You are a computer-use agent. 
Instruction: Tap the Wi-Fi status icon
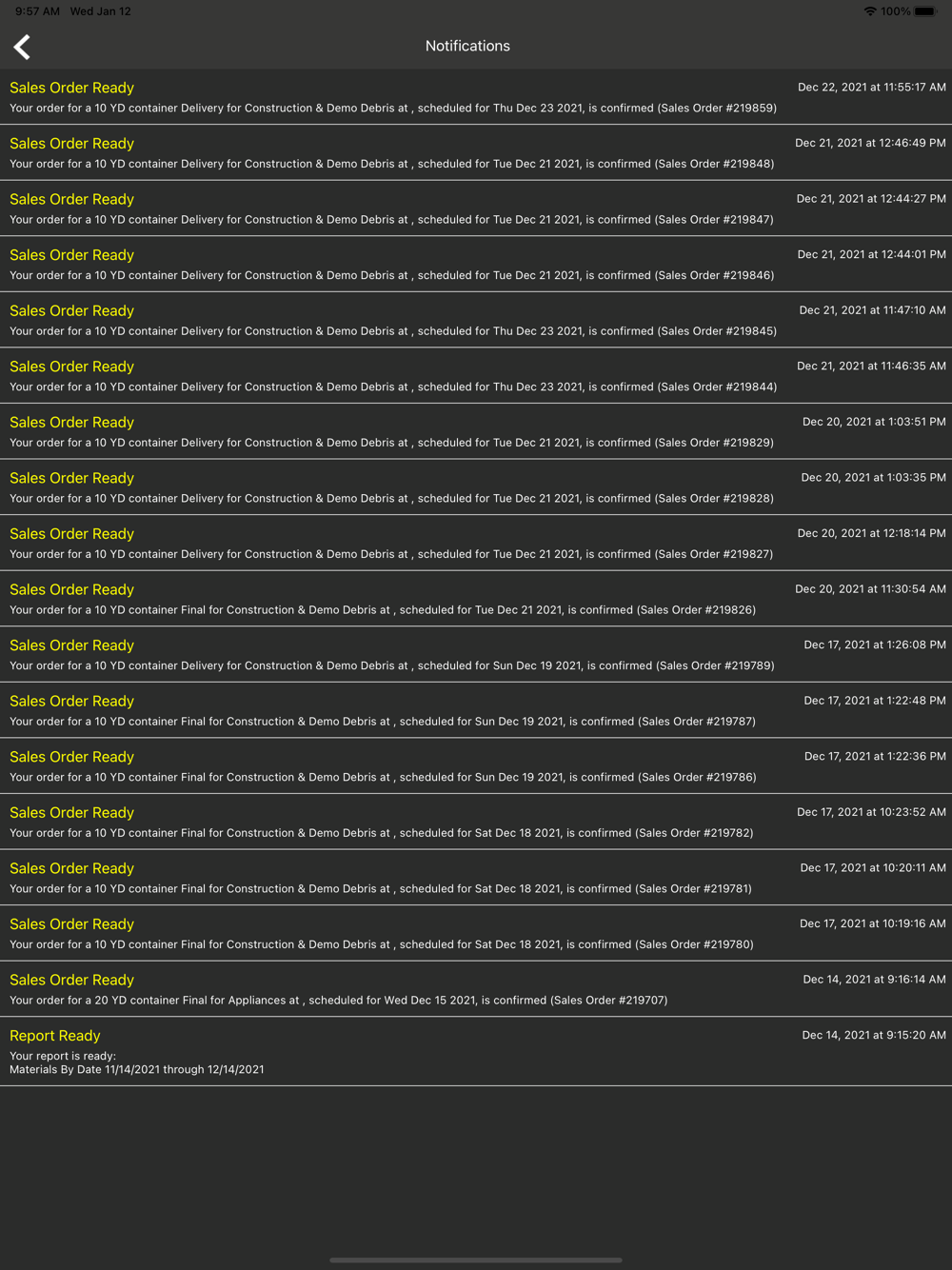[x=869, y=11]
